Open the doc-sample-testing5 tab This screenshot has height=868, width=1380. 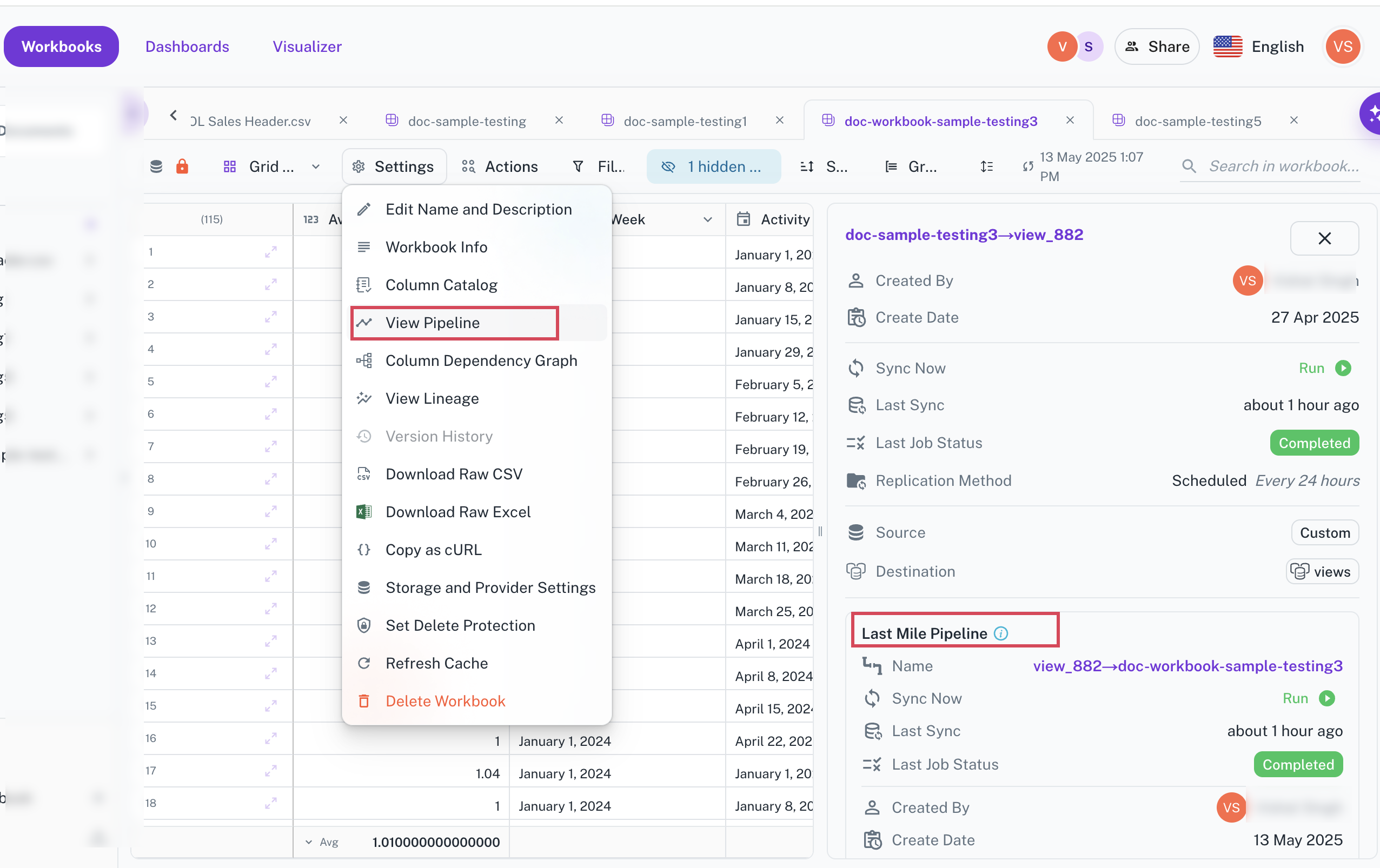click(x=1198, y=121)
